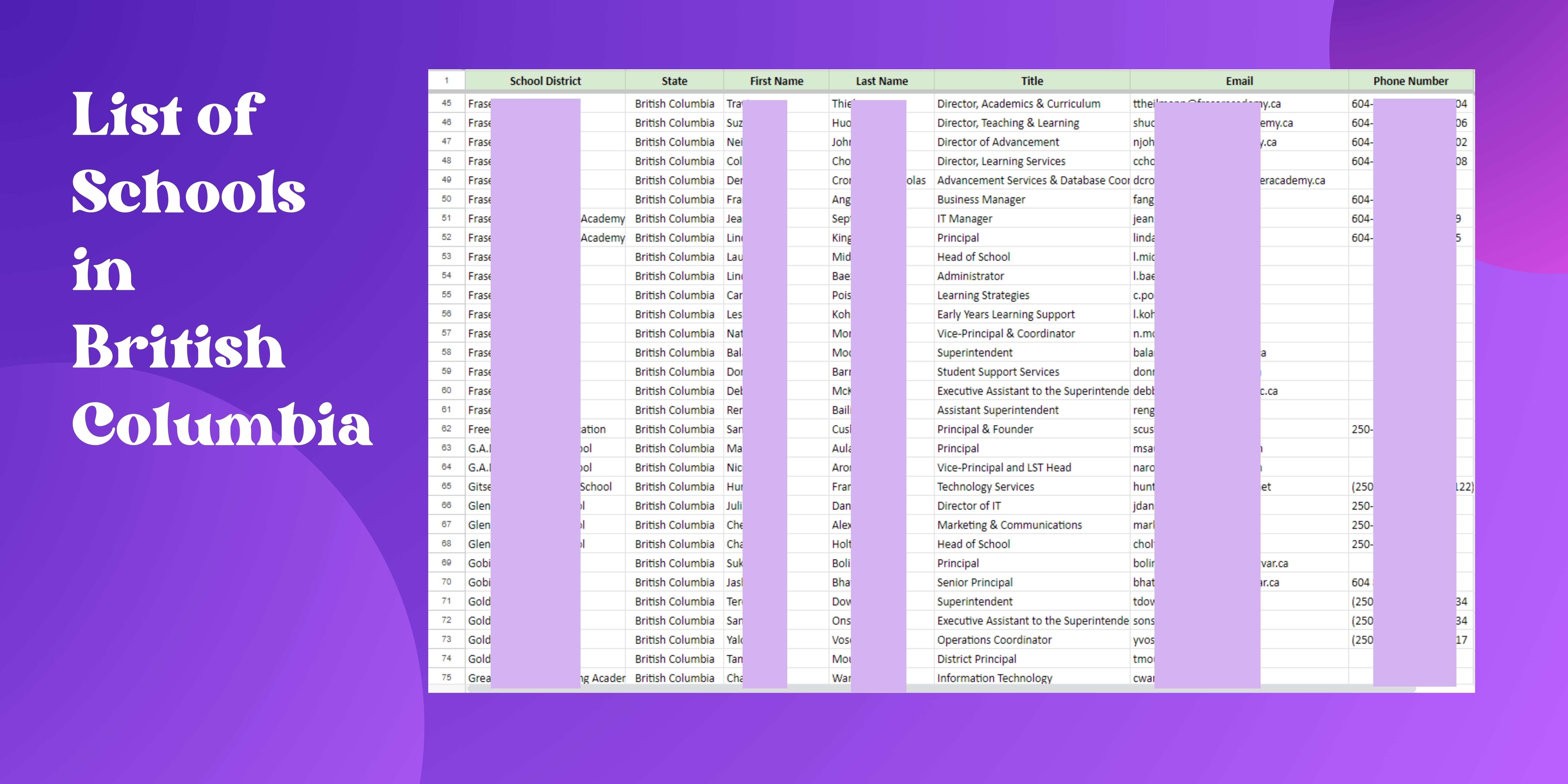Click the horizontal scrollbar below the sheet
The height and width of the screenshot is (784, 1568).
(941, 689)
